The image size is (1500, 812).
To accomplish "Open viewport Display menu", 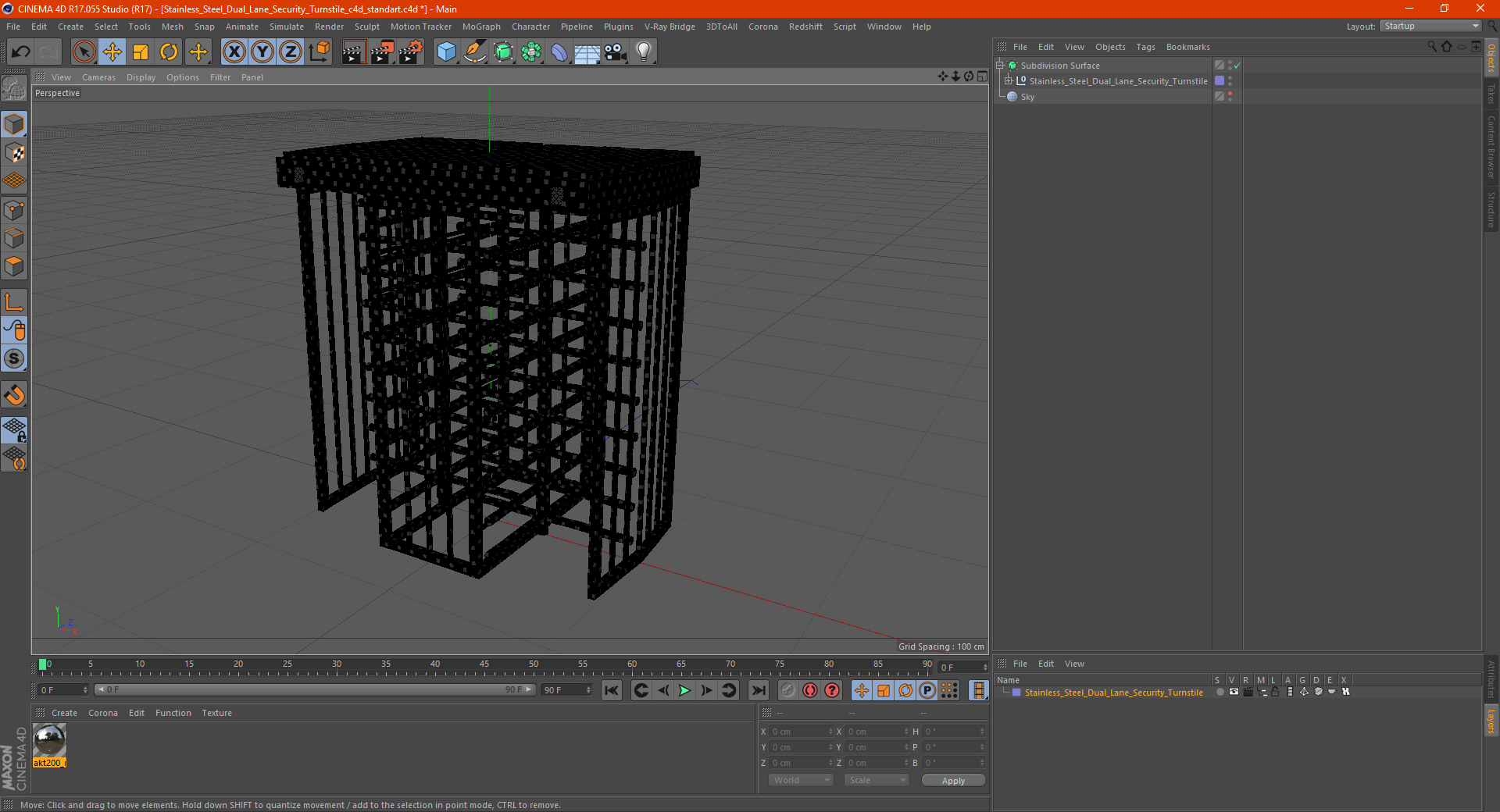I will (x=141, y=77).
